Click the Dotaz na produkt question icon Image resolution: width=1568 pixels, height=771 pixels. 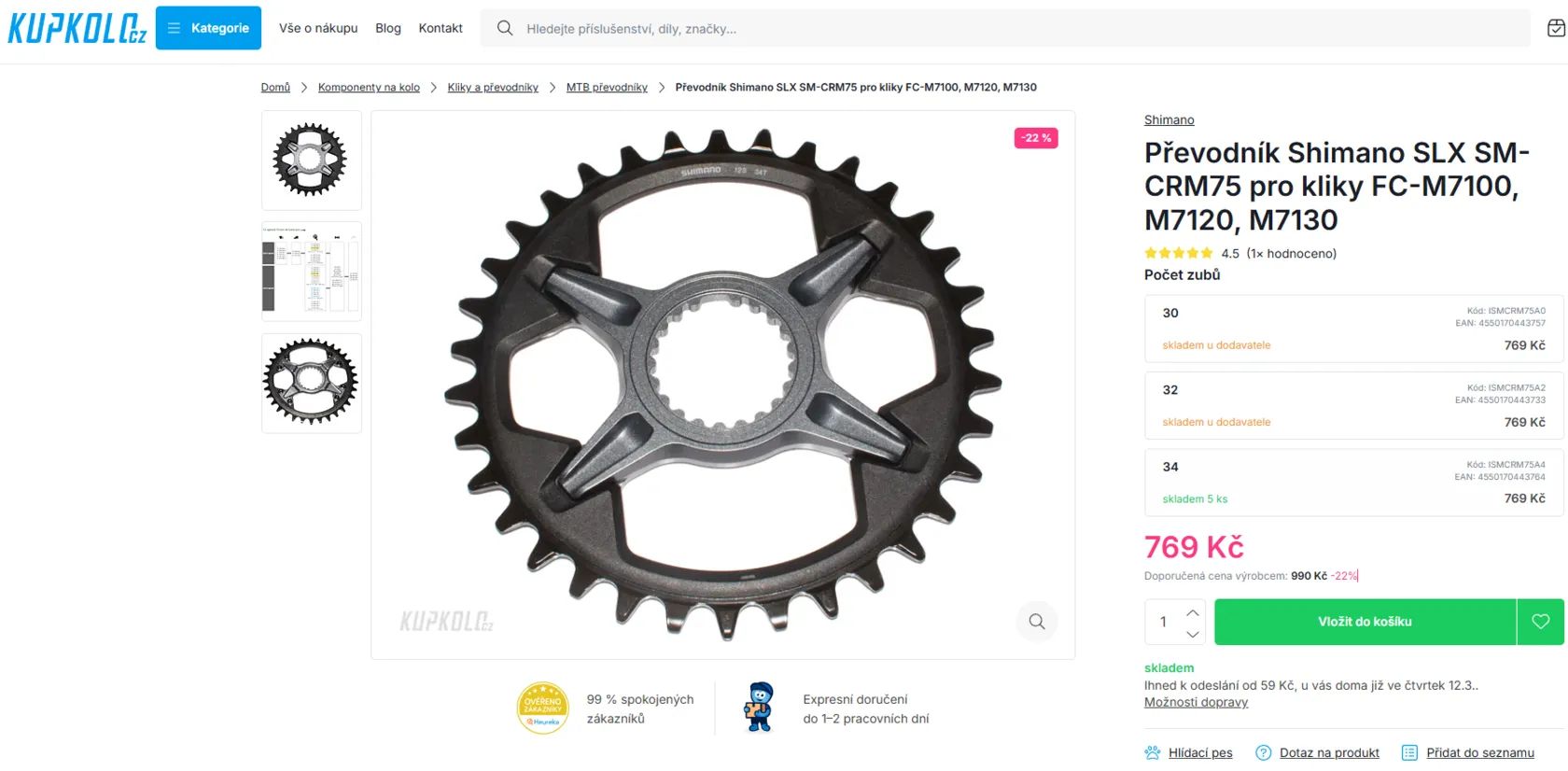(x=1264, y=752)
